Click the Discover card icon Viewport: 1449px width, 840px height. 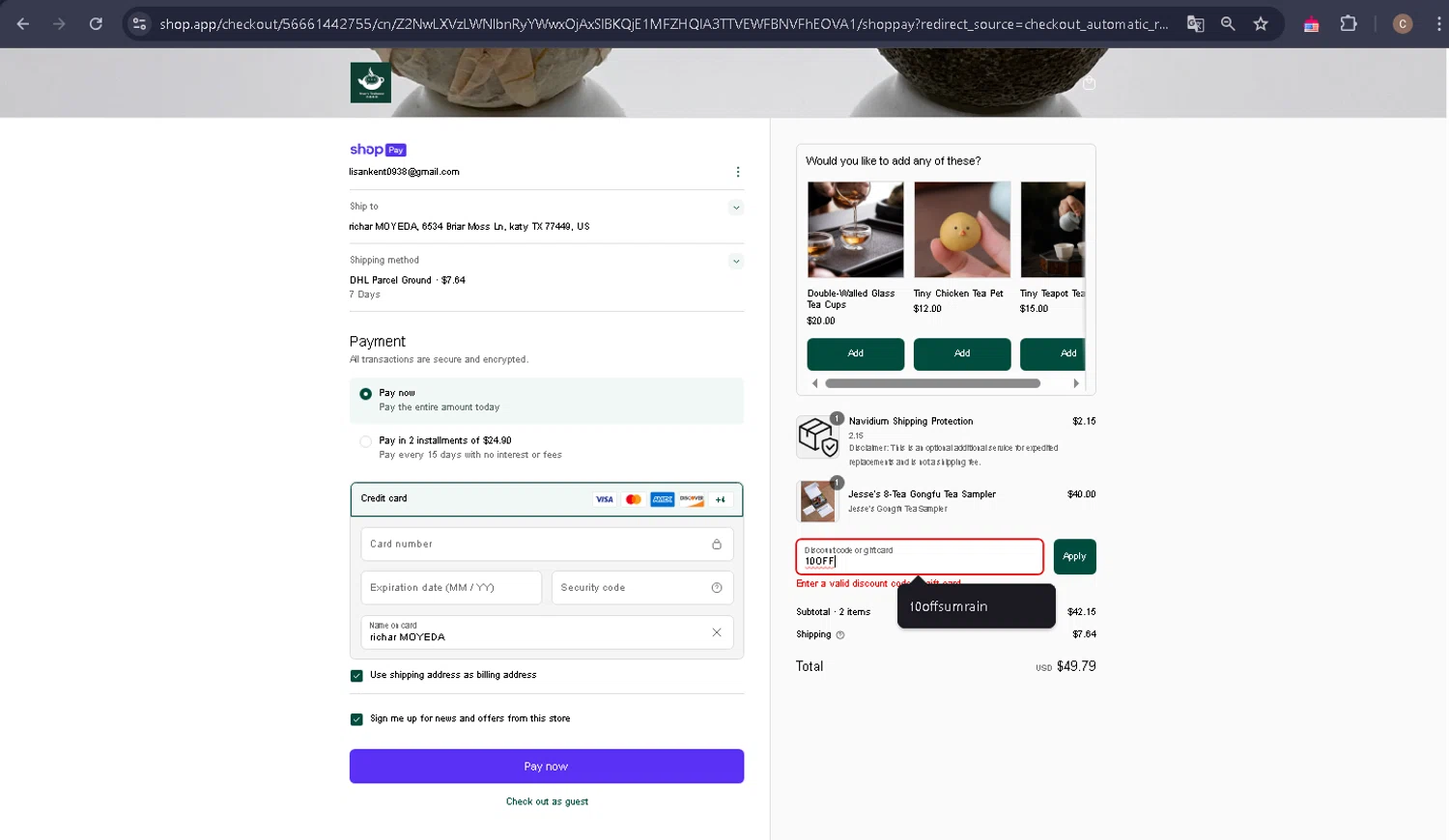click(x=692, y=499)
